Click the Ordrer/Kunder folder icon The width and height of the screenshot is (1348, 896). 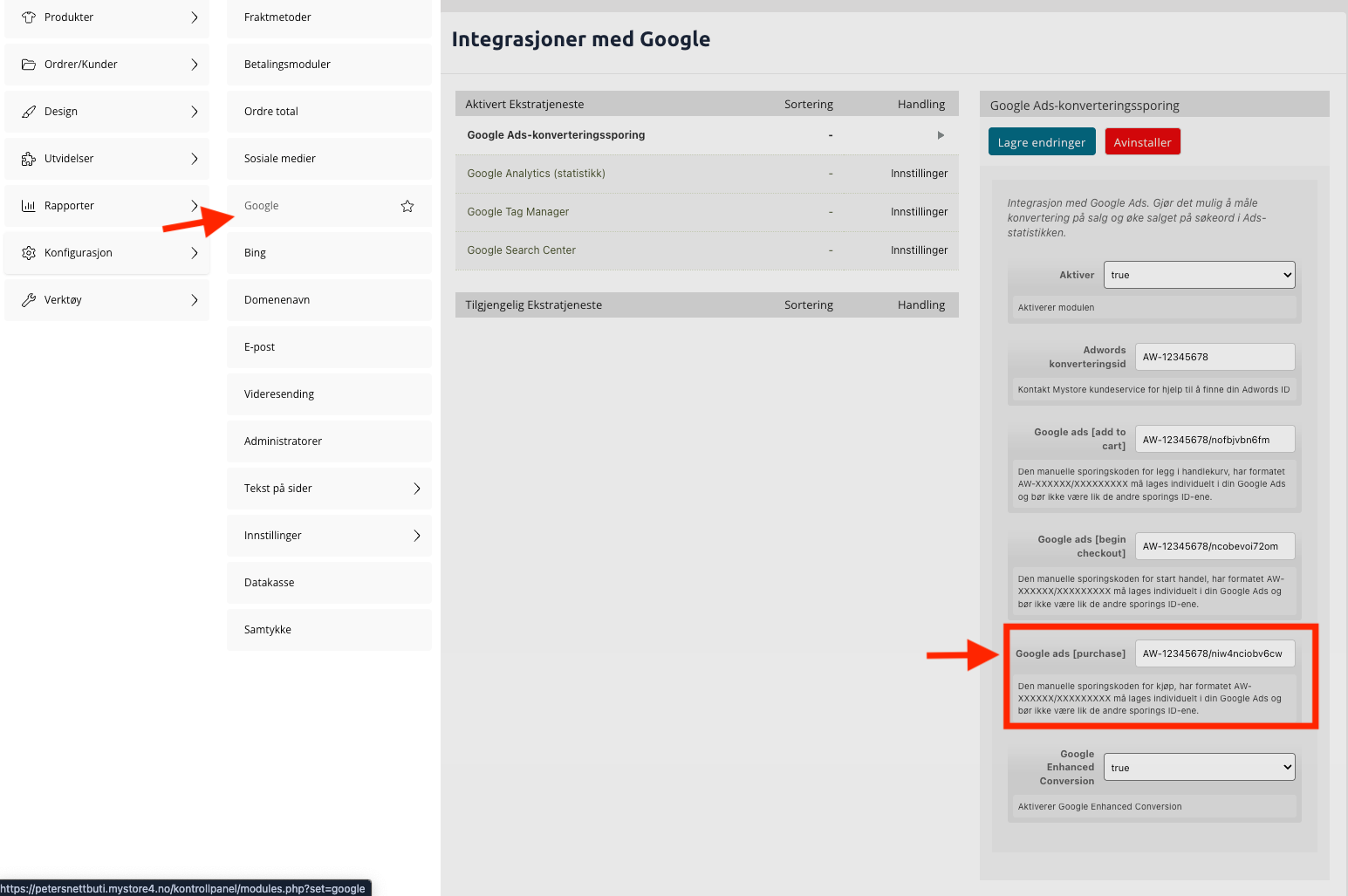pyautogui.click(x=29, y=65)
